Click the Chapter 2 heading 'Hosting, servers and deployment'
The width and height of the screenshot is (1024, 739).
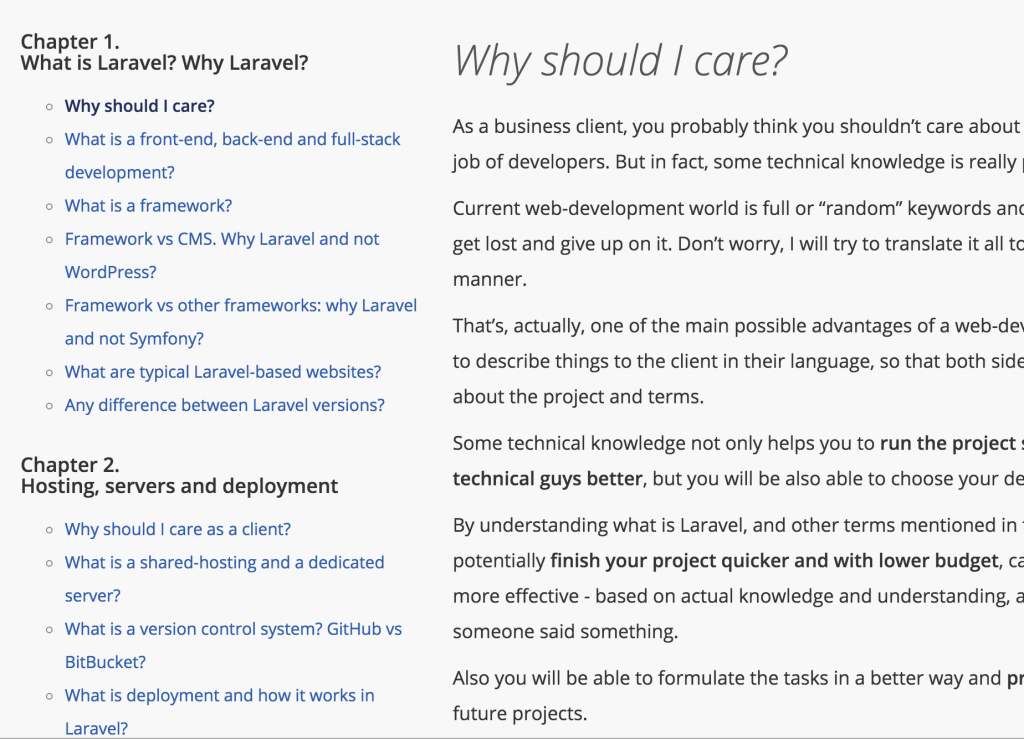(x=179, y=486)
